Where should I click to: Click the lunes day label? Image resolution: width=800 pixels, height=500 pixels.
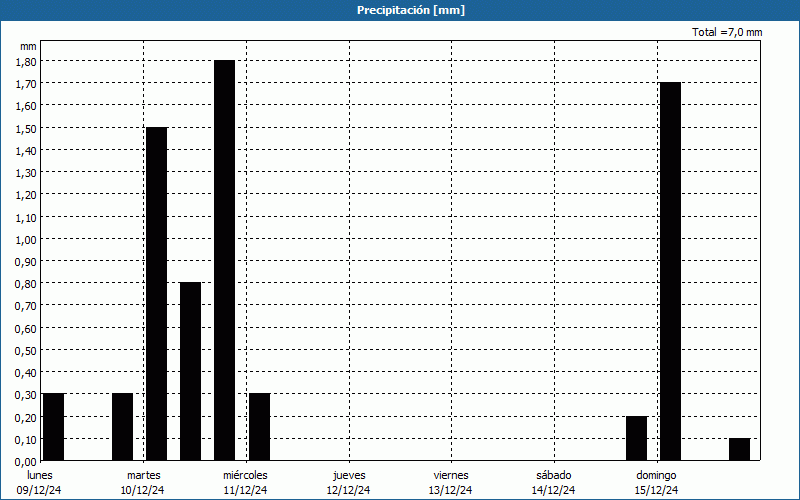(x=40, y=475)
